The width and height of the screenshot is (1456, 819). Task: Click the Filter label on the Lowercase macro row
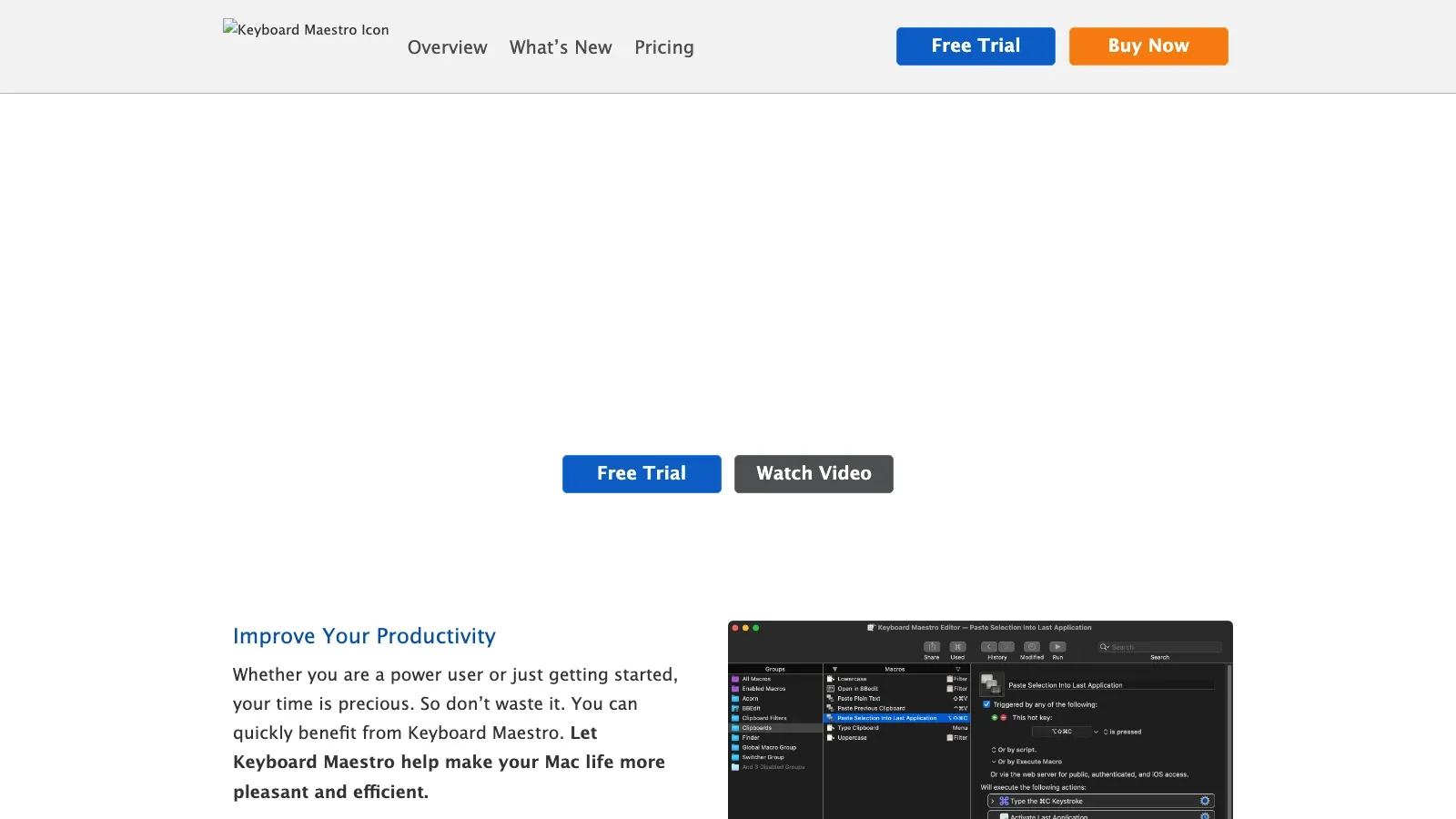pyautogui.click(x=960, y=679)
